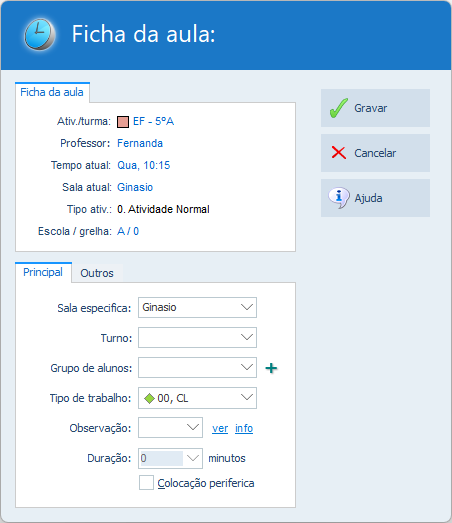
Task: Expand the Sala especifica dropdown
Action: tap(247, 307)
